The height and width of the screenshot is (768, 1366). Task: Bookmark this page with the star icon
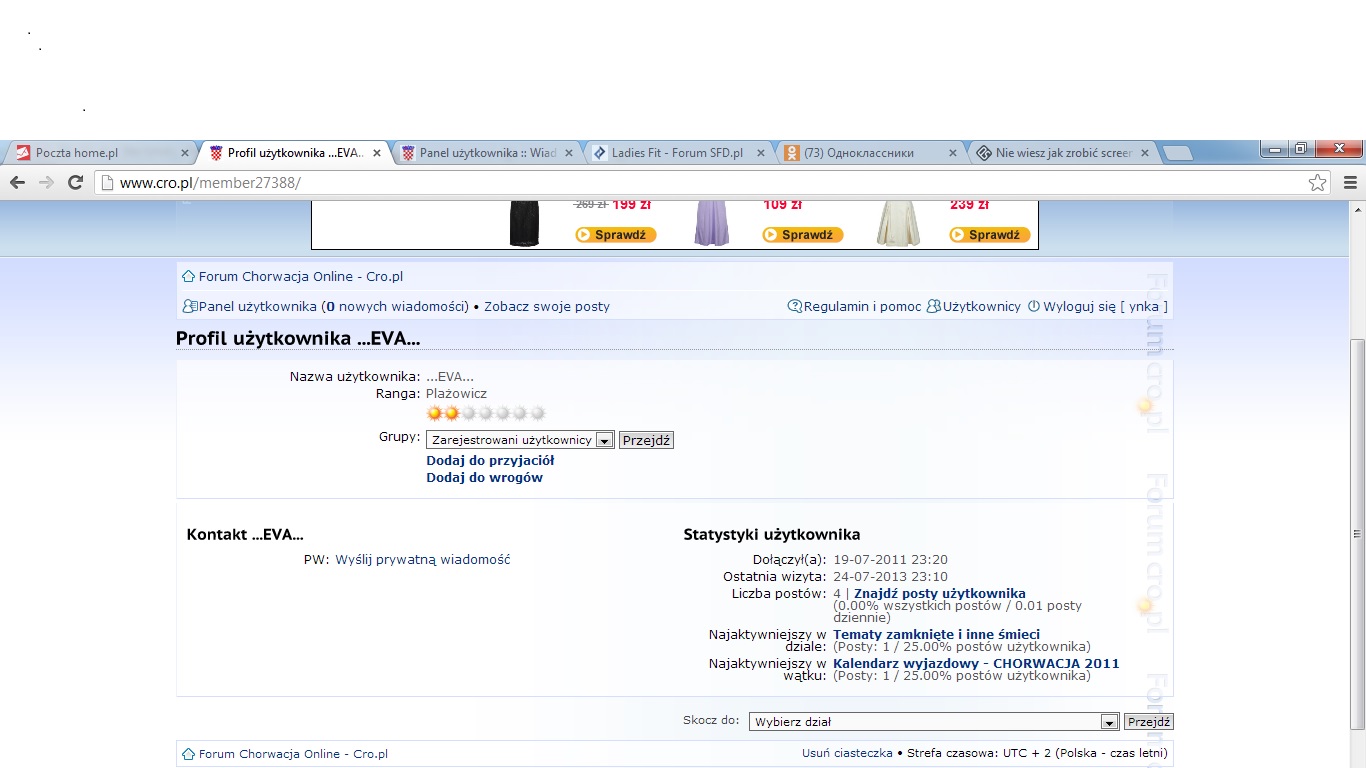pyautogui.click(x=1317, y=183)
